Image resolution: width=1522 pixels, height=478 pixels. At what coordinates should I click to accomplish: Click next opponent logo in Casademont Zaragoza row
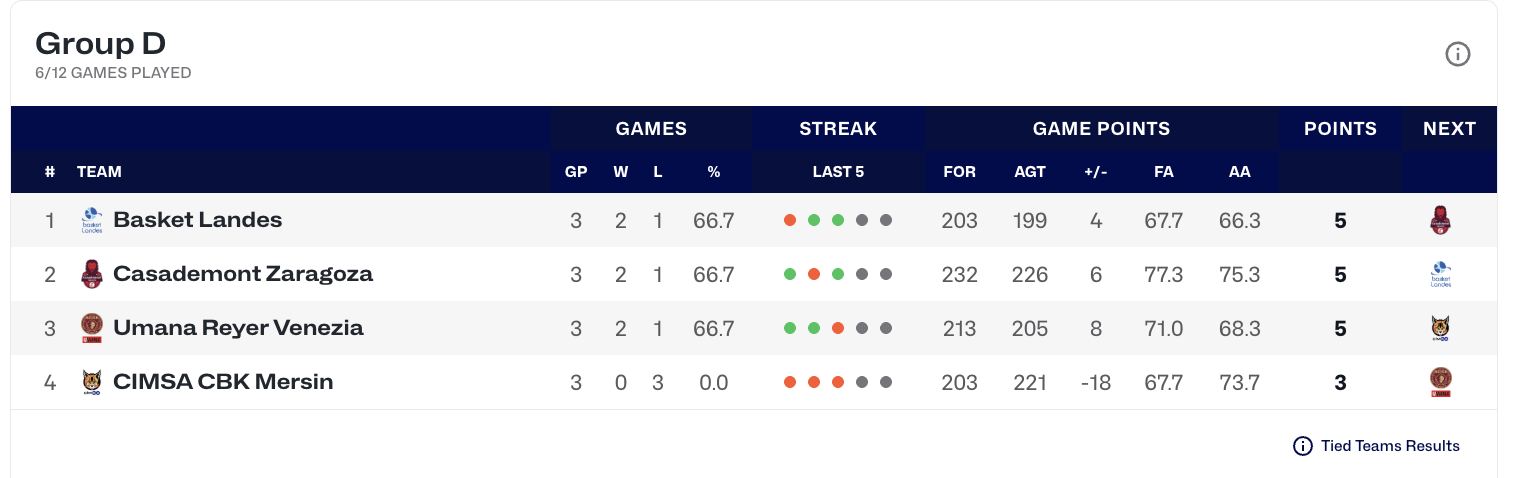(1441, 274)
